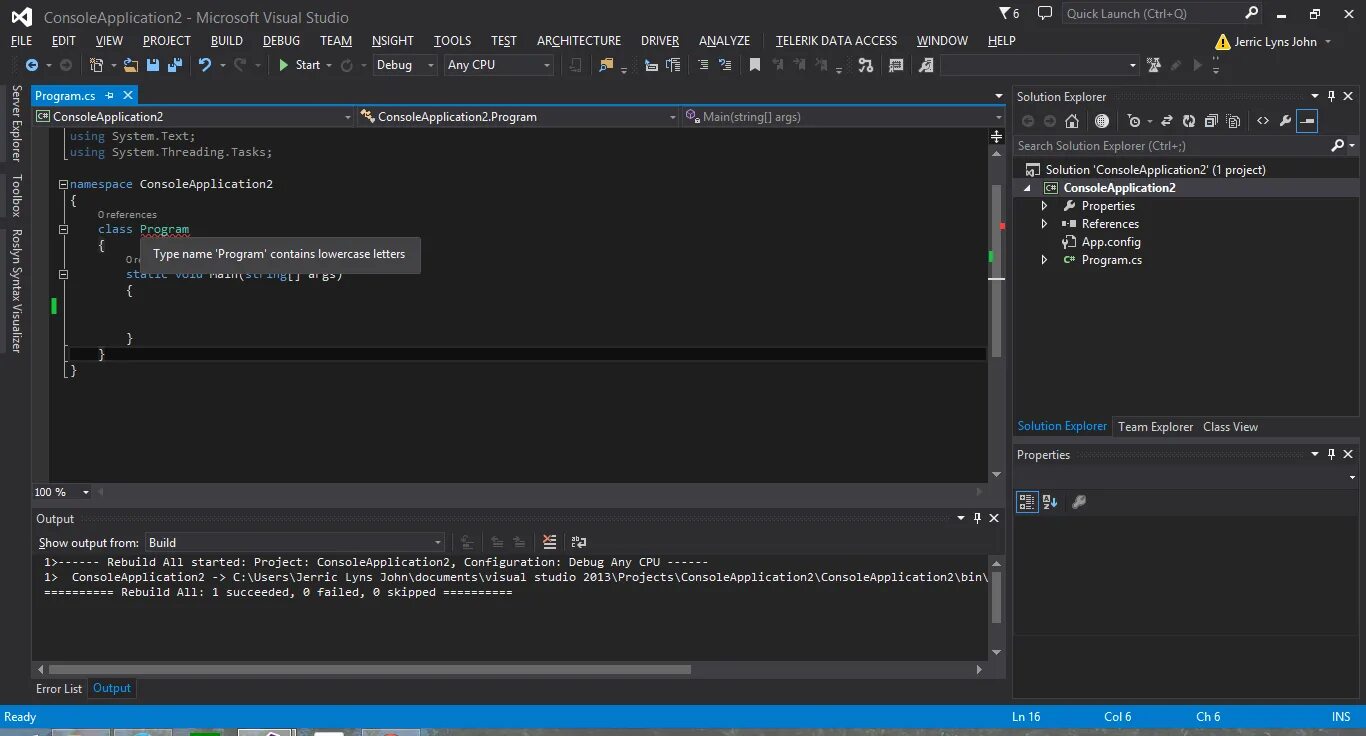Toggle a bookmark with the bookmark icon
This screenshot has width=1366, height=736.
755,65
